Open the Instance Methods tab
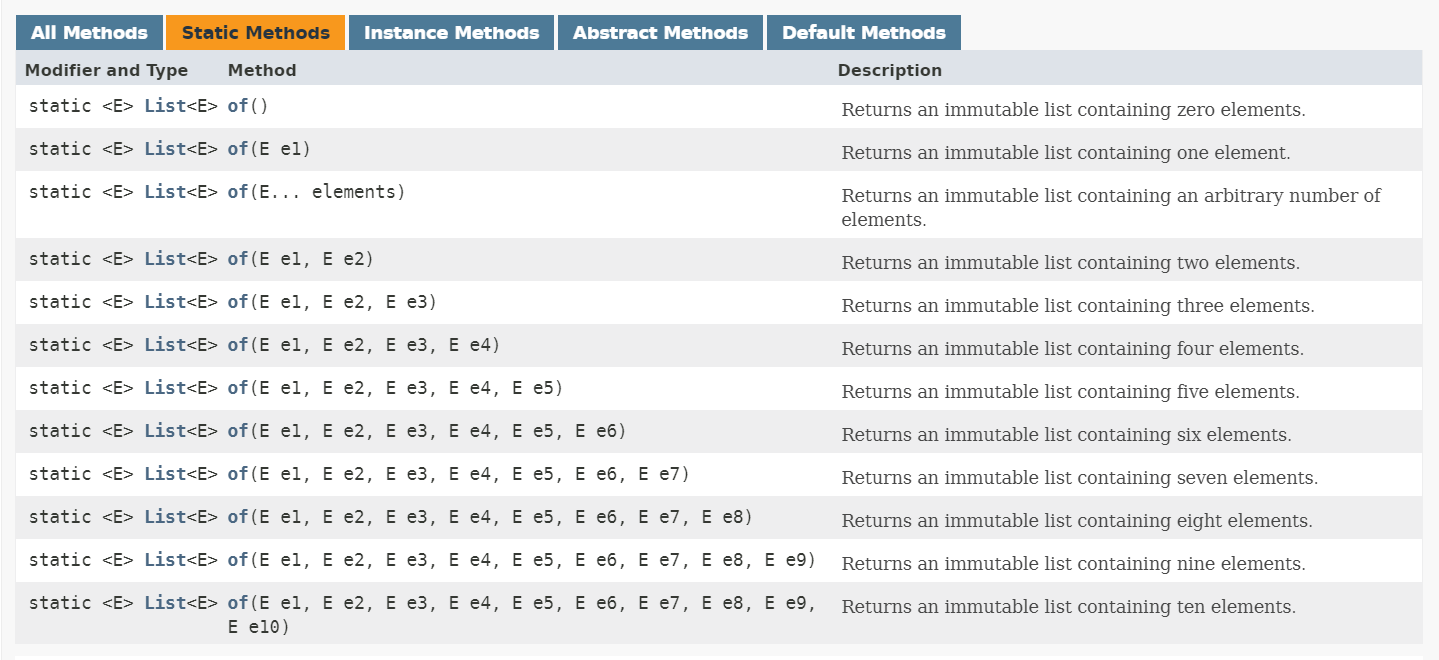 (451, 33)
